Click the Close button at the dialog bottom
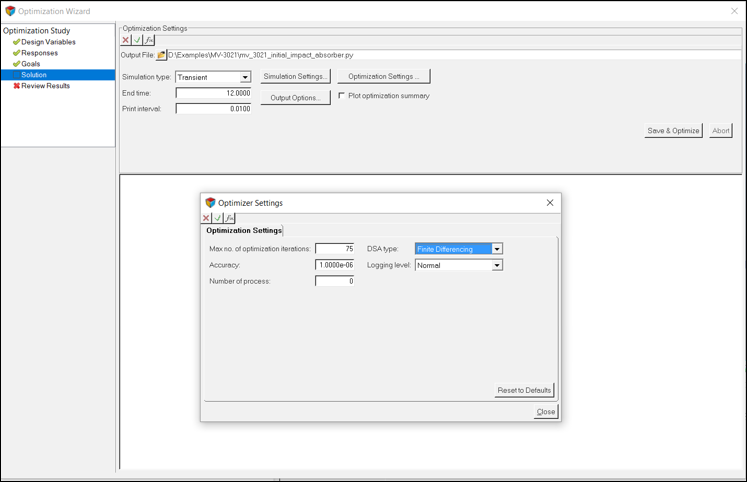The image size is (747, 482). (545, 412)
